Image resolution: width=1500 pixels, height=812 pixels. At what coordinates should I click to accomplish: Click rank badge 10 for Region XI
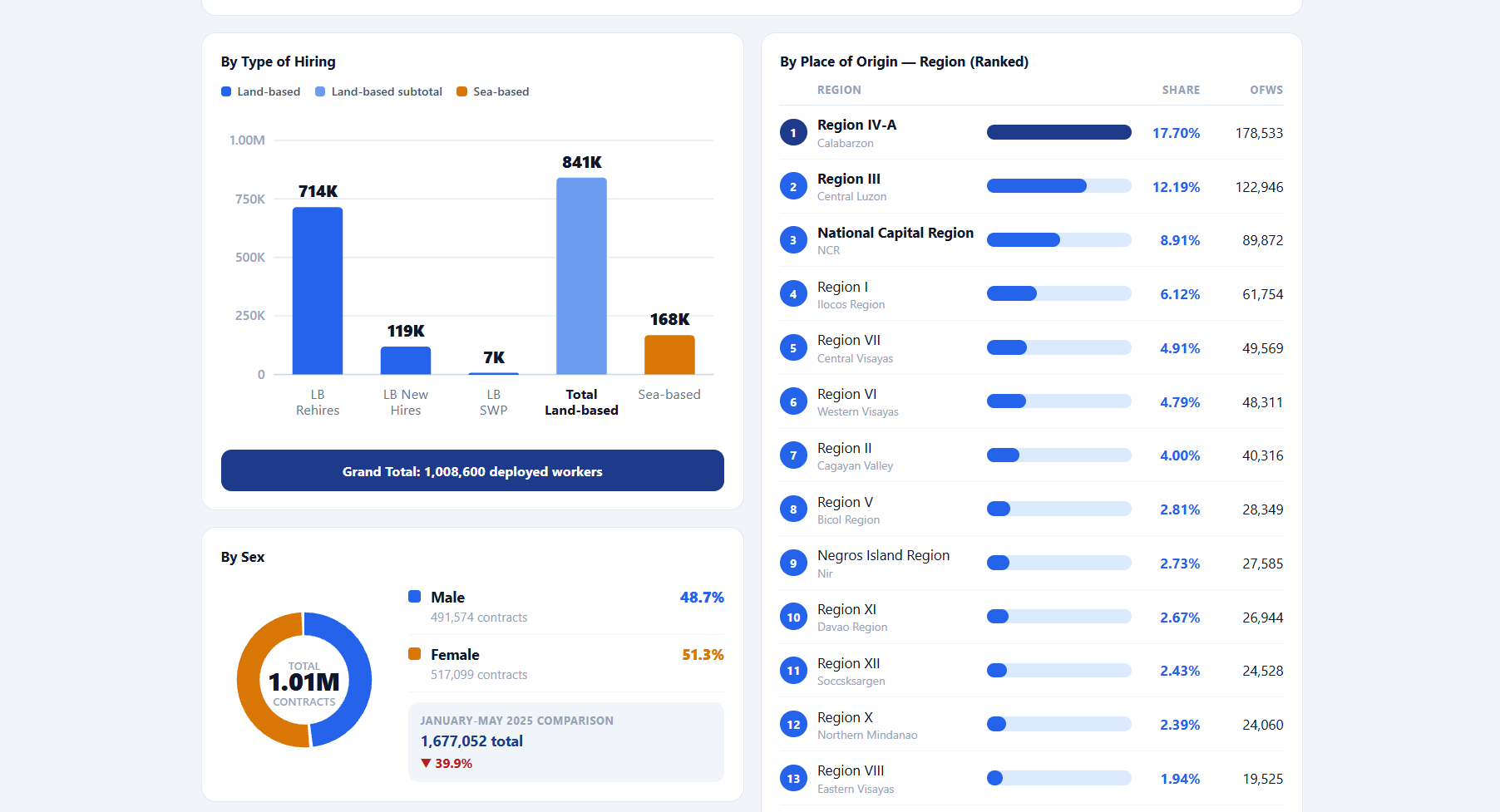pos(793,617)
